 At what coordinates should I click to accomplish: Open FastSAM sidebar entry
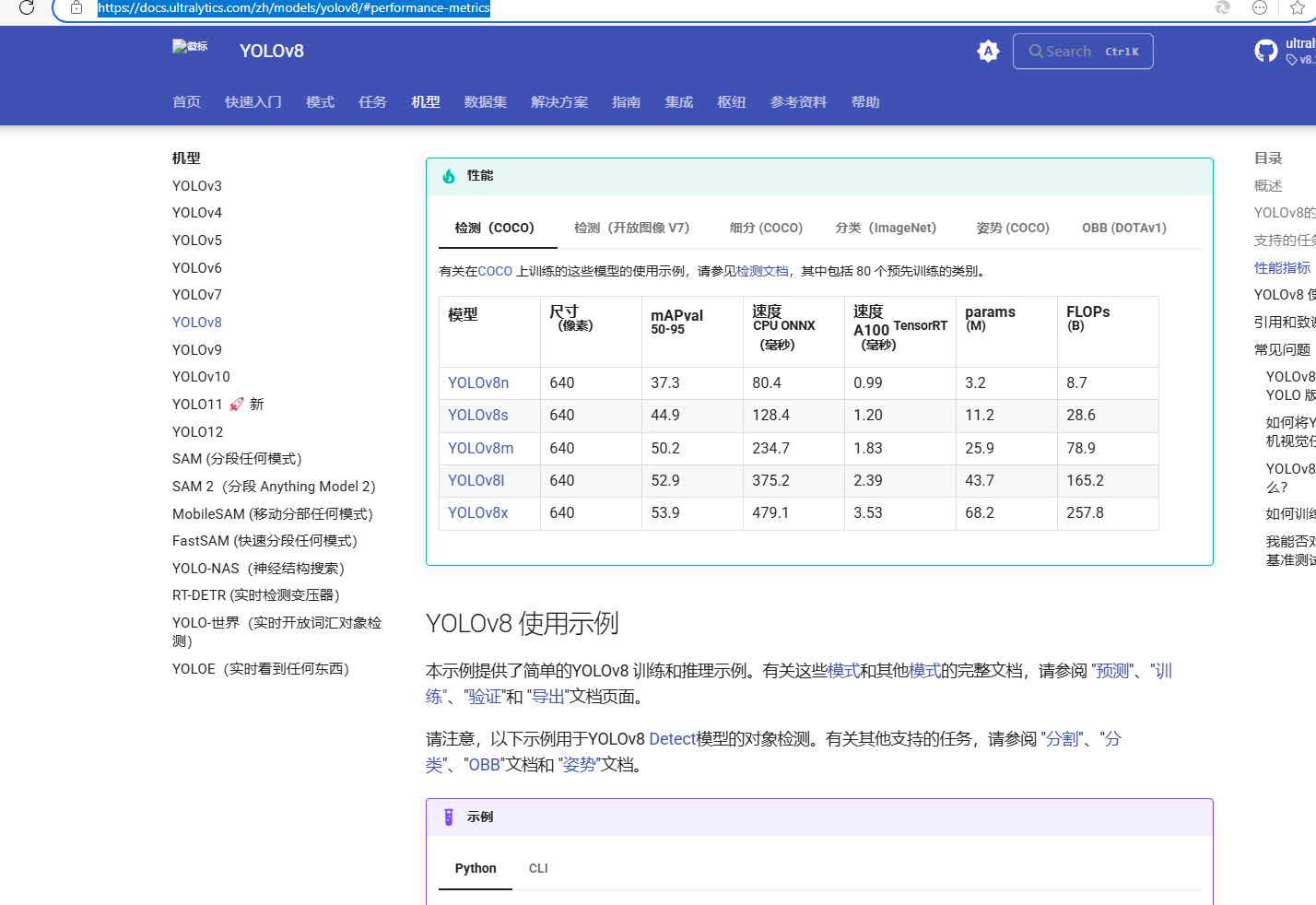pos(264,541)
